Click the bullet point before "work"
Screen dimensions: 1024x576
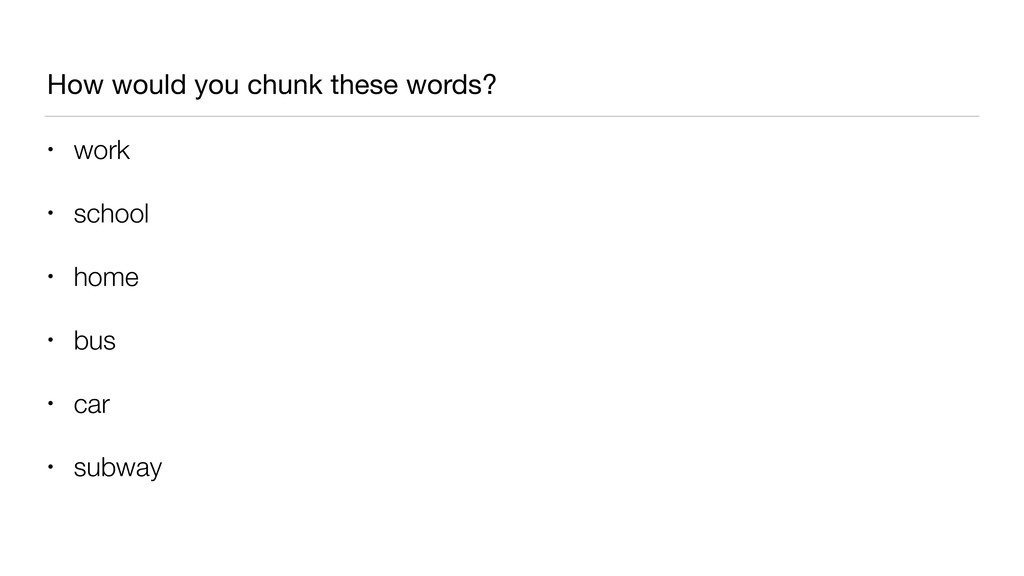pyautogui.click(x=50, y=151)
